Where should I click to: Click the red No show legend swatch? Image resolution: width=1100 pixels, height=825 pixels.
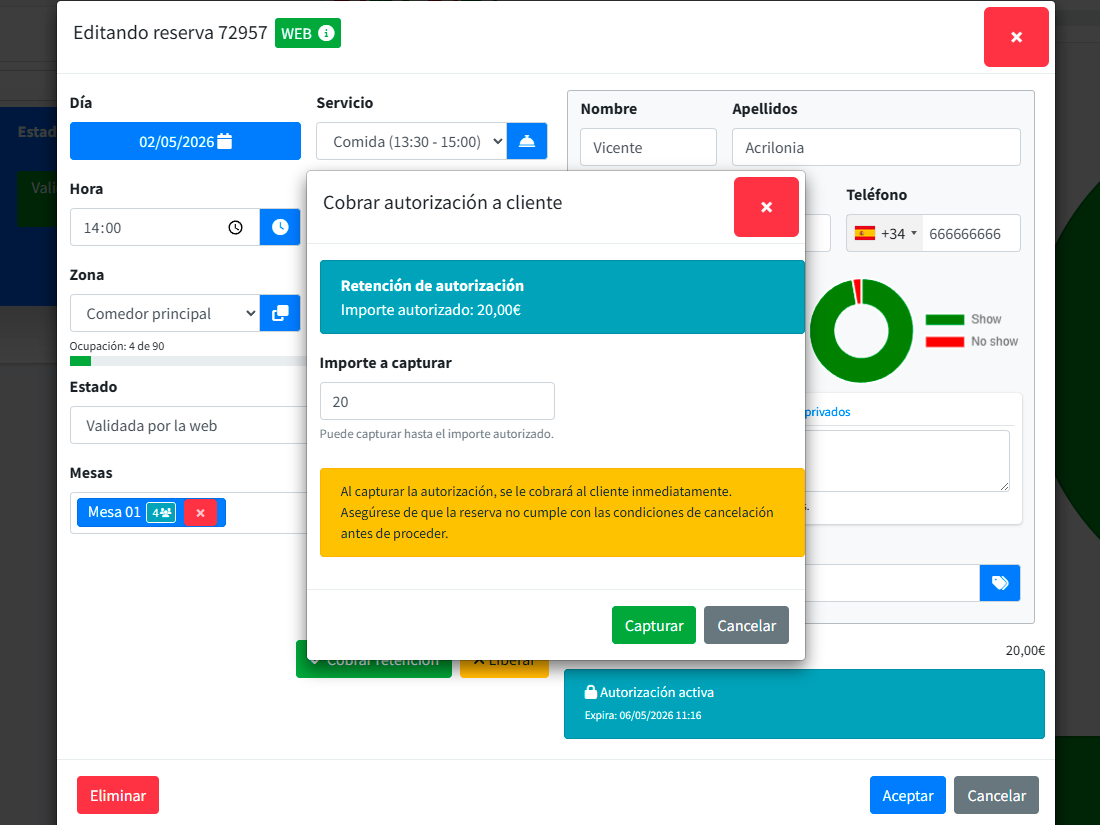944,342
